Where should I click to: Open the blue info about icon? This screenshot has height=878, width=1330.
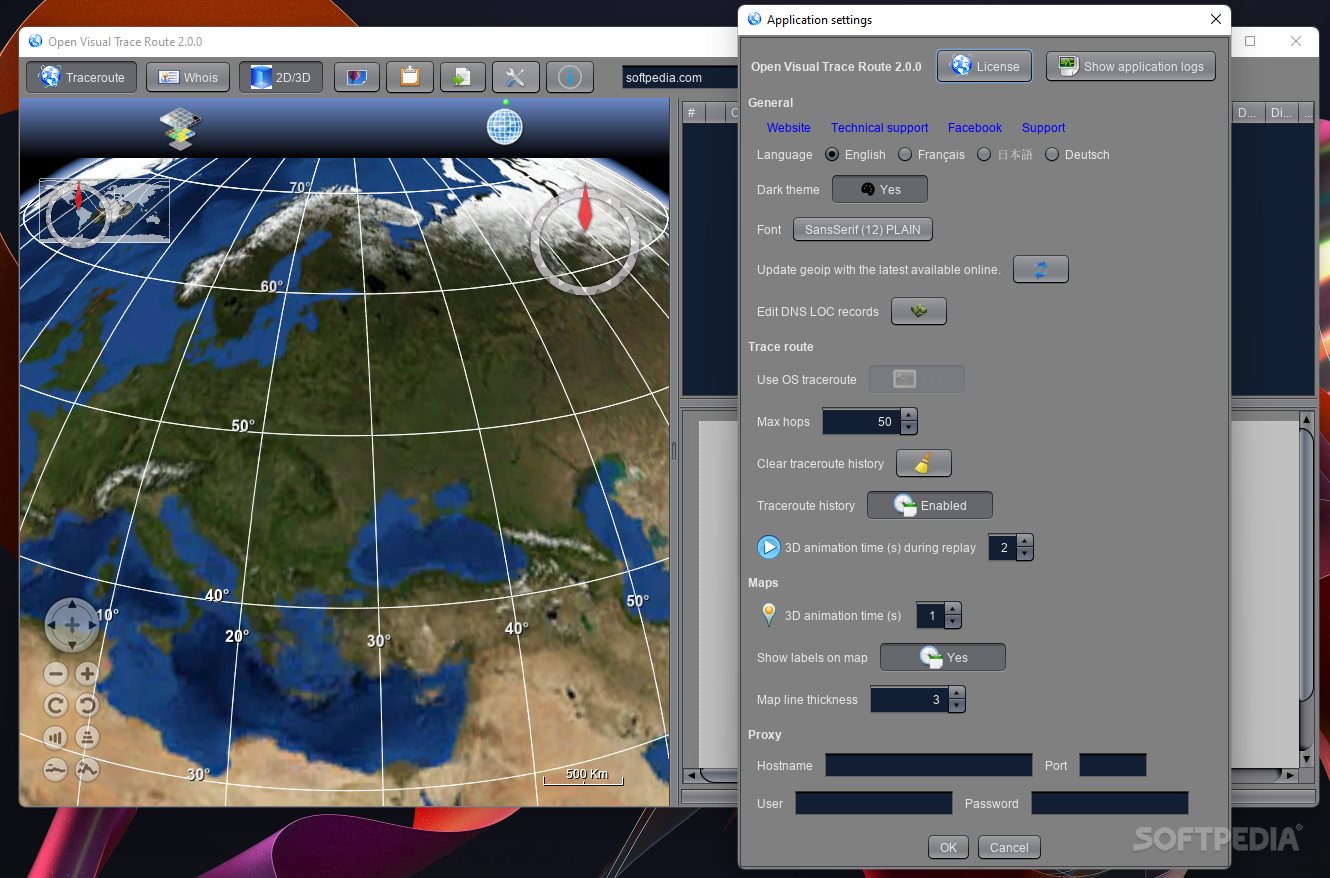point(570,77)
